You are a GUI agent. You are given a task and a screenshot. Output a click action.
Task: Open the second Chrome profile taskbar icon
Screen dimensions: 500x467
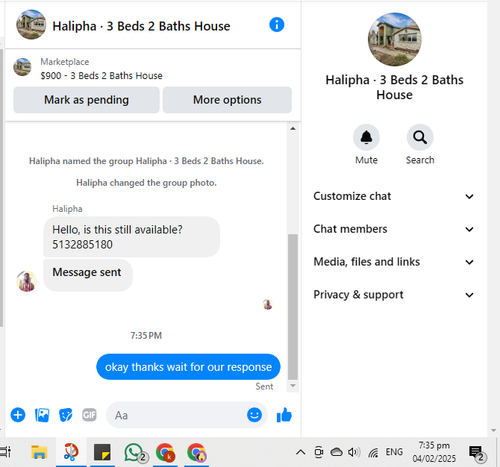(197, 453)
